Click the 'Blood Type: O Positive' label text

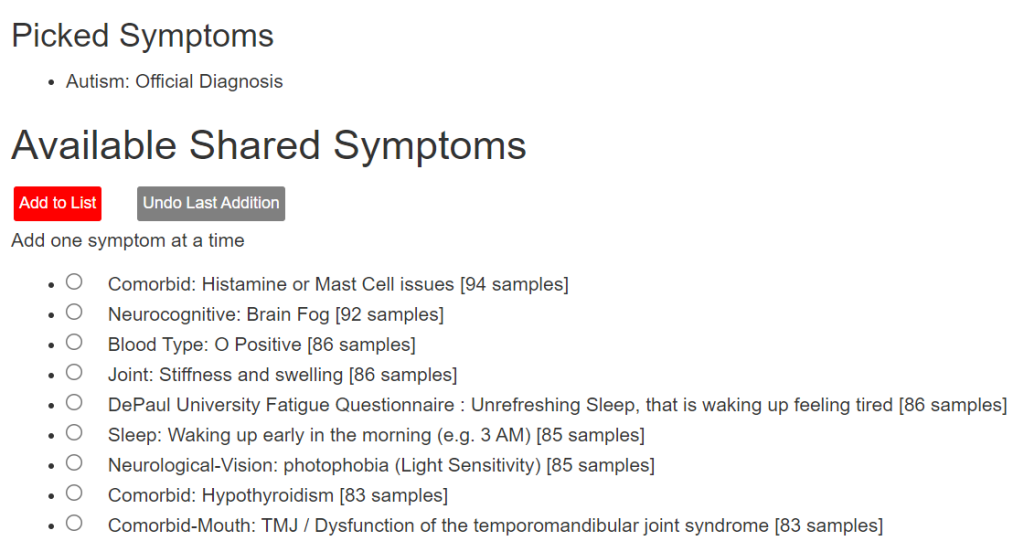pyautogui.click(x=204, y=344)
